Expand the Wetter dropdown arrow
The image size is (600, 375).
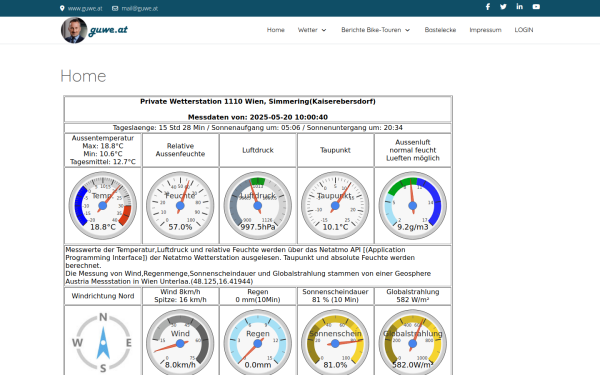click(324, 30)
